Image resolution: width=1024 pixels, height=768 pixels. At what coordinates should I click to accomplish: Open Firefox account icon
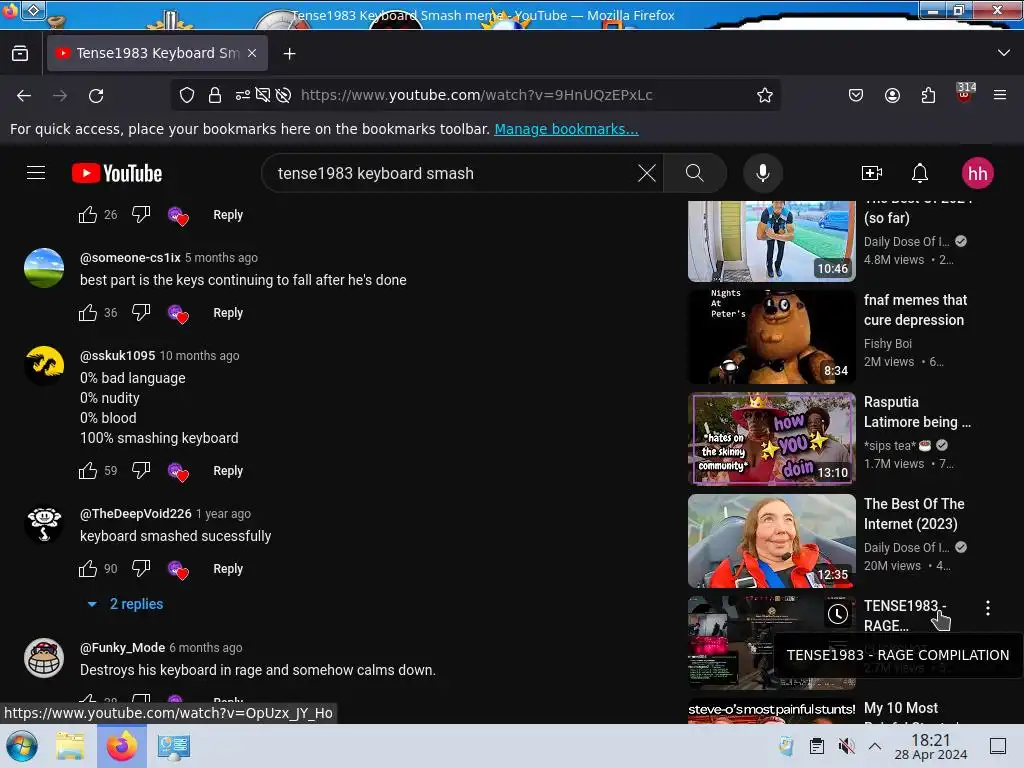(x=892, y=95)
